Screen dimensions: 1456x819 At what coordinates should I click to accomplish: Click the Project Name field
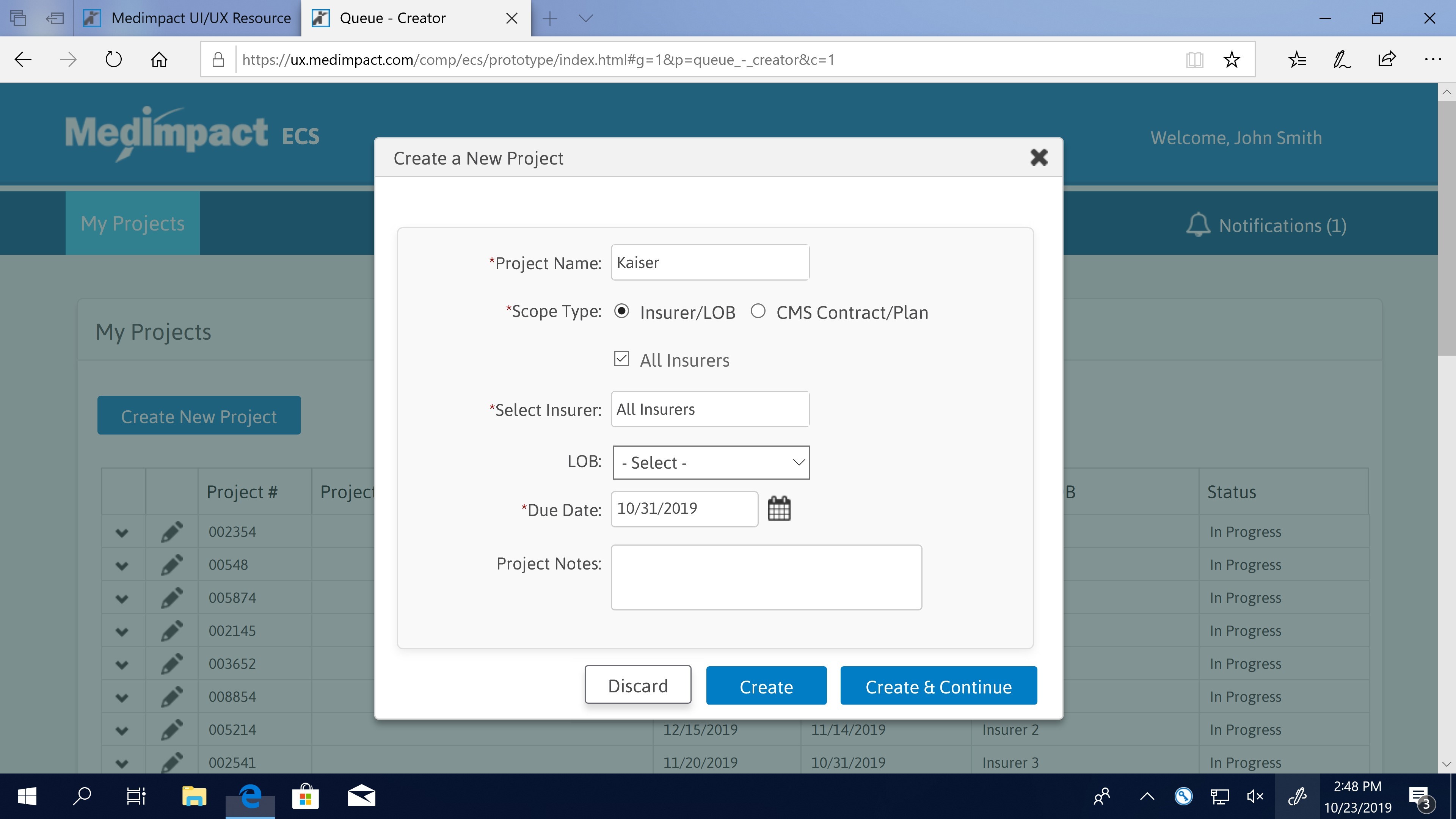click(710, 262)
